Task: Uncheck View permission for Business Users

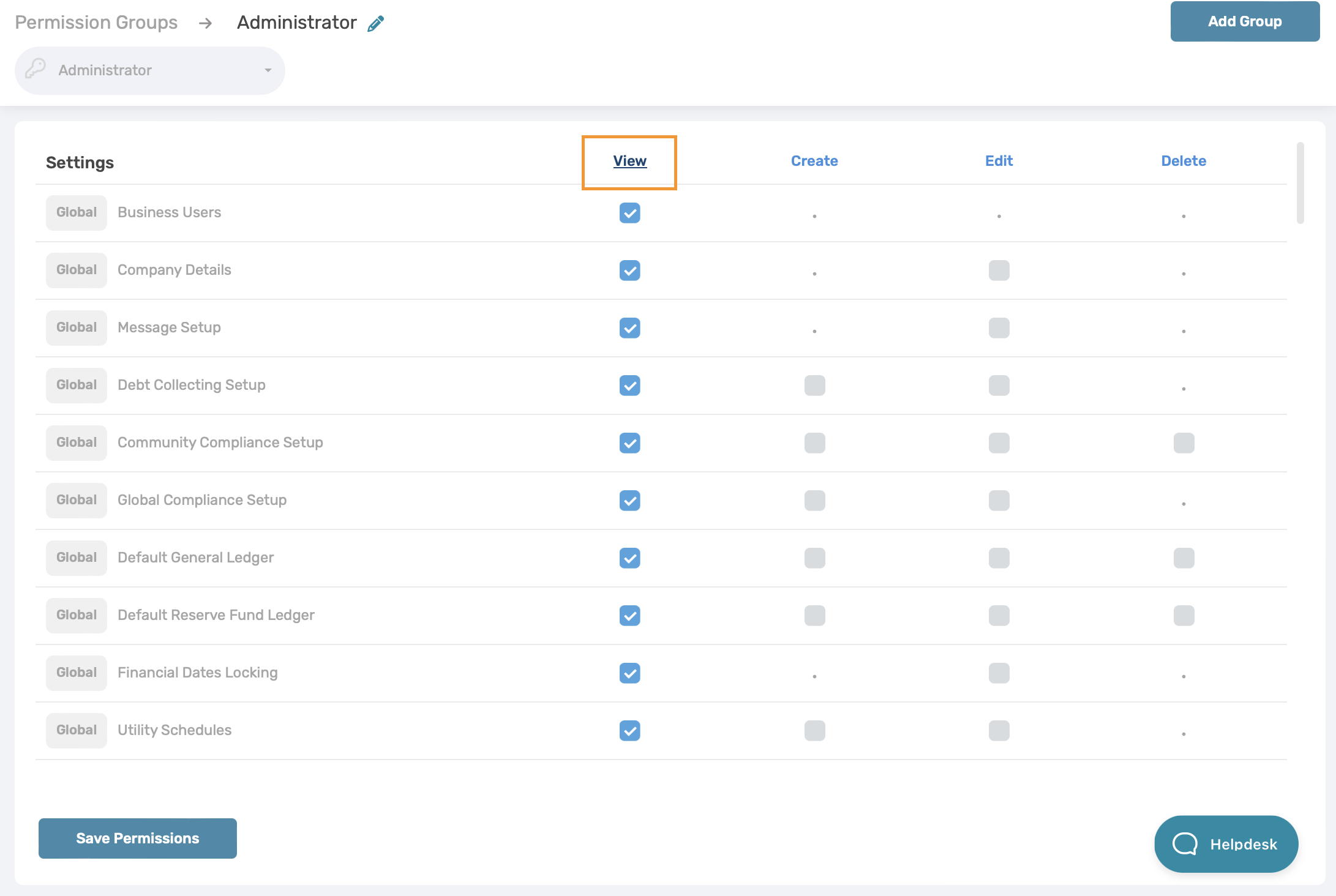Action: point(629,213)
